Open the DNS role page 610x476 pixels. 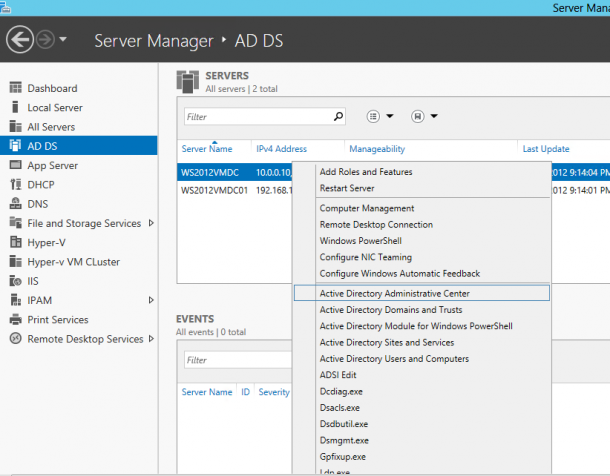[79, 203]
